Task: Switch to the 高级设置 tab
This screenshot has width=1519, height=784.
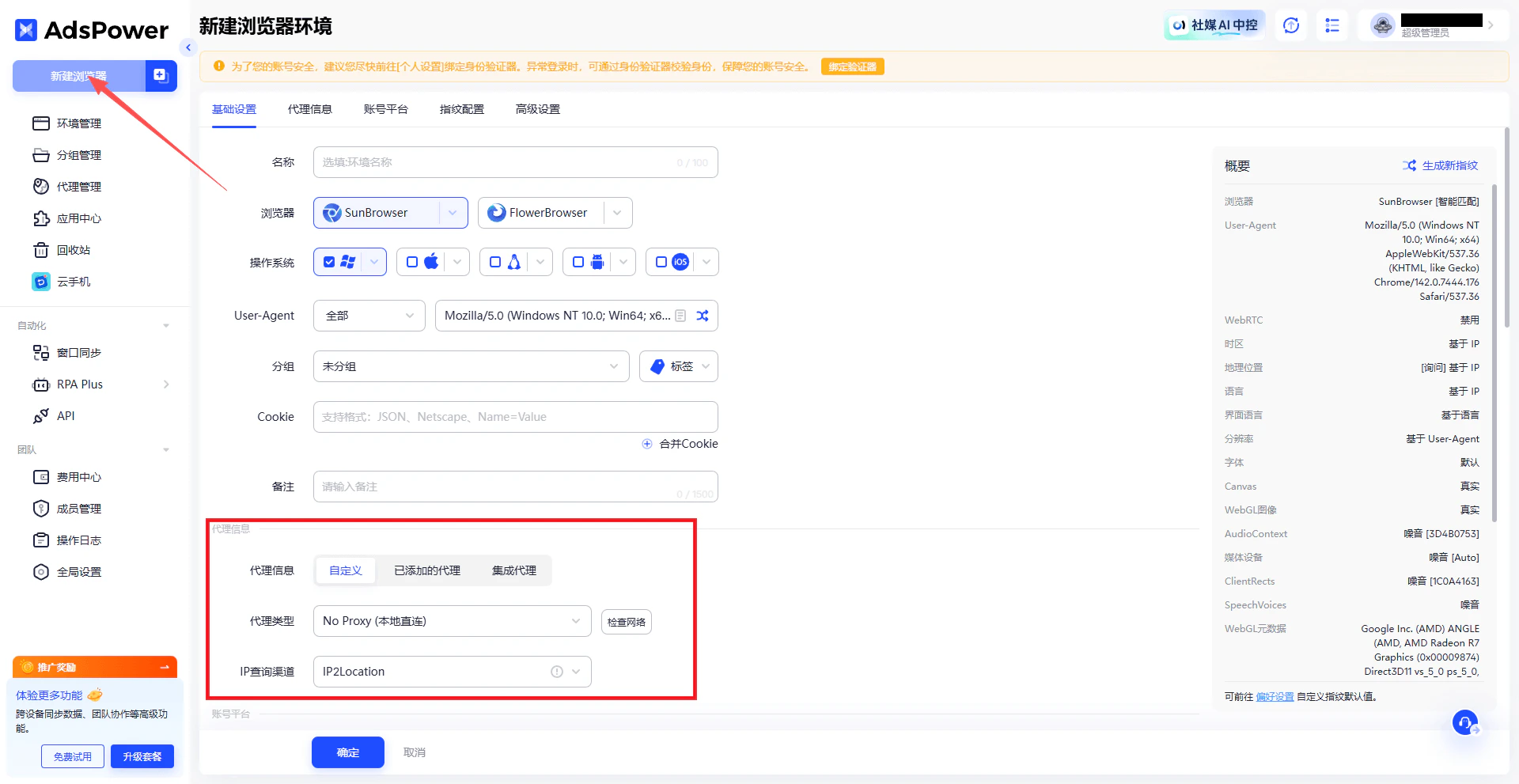Action: 538,109
